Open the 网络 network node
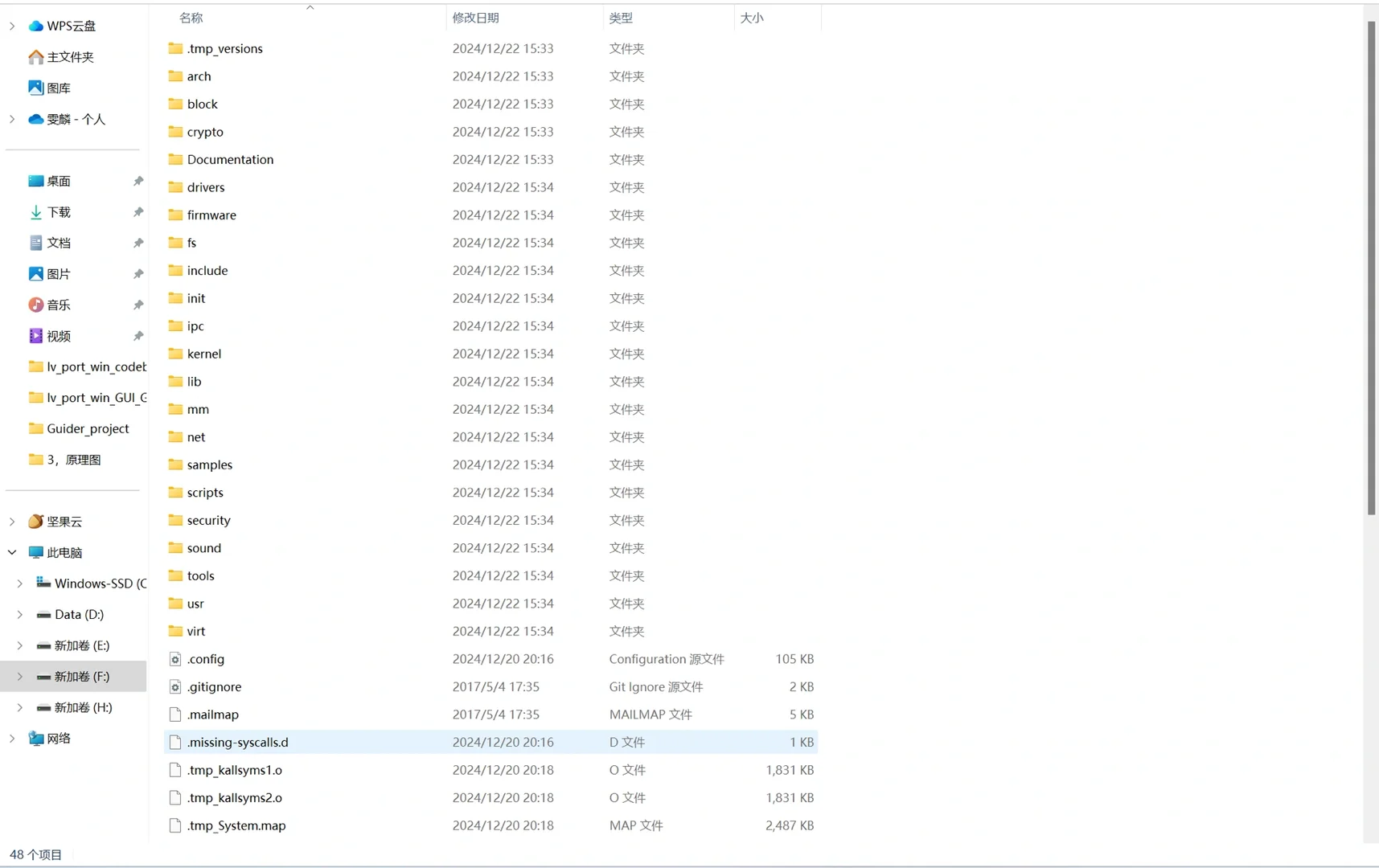1379x868 pixels. [x=57, y=738]
